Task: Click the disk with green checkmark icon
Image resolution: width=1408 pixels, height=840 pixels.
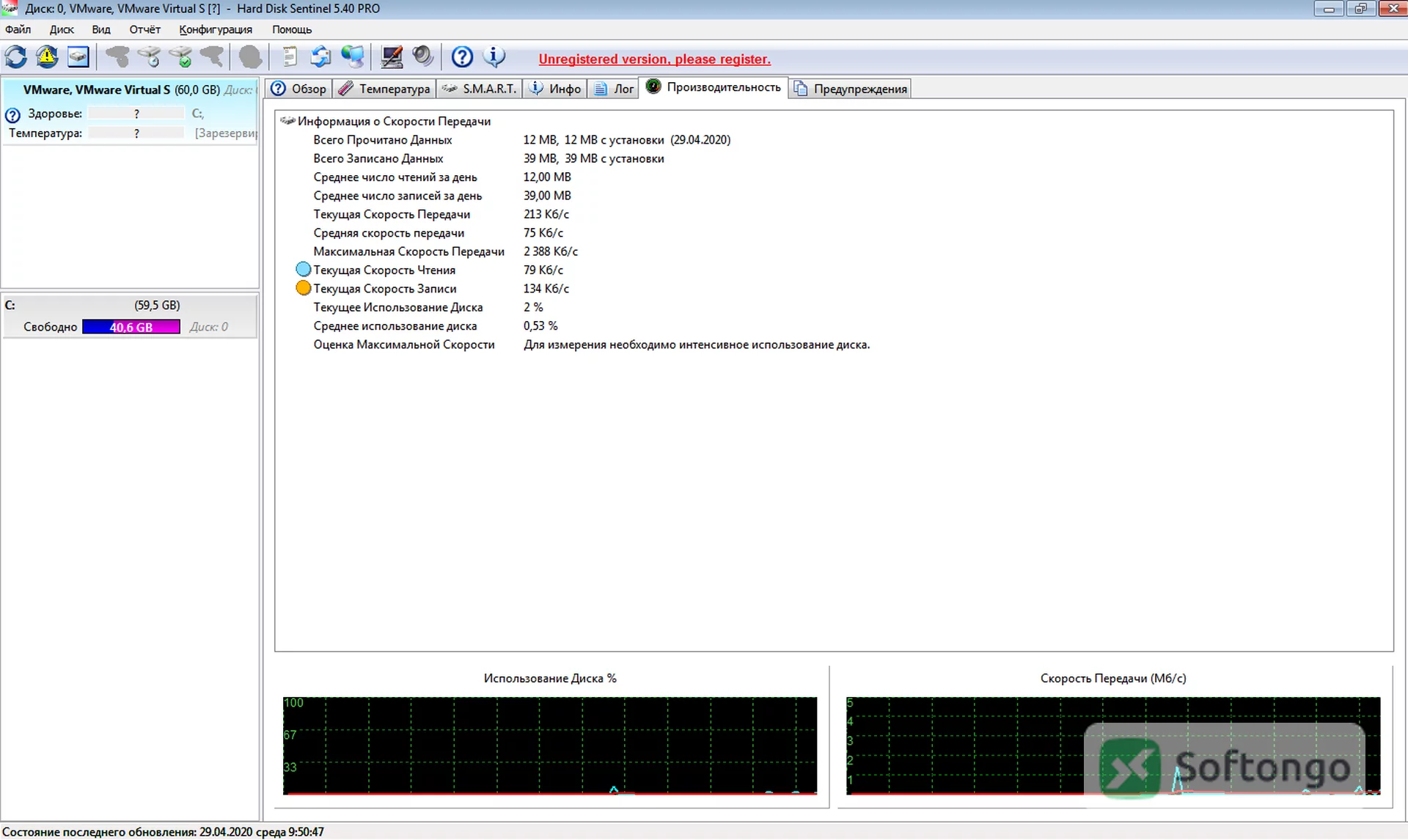Action: tap(180, 56)
